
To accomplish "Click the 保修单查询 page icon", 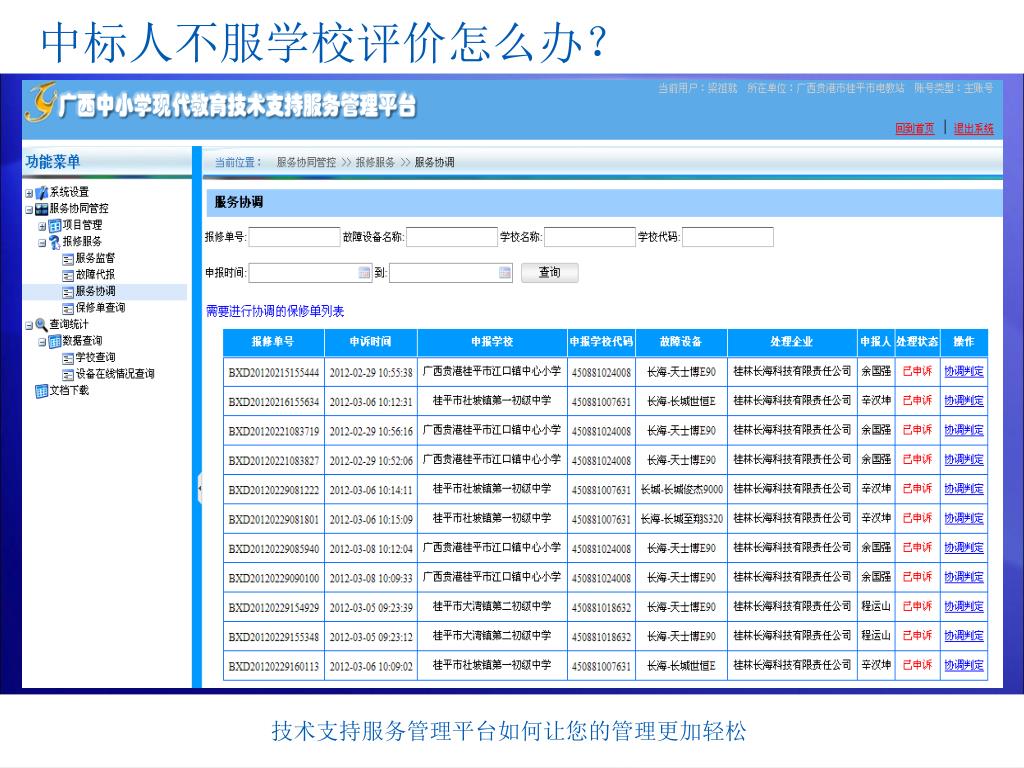I will (x=68, y=308).
